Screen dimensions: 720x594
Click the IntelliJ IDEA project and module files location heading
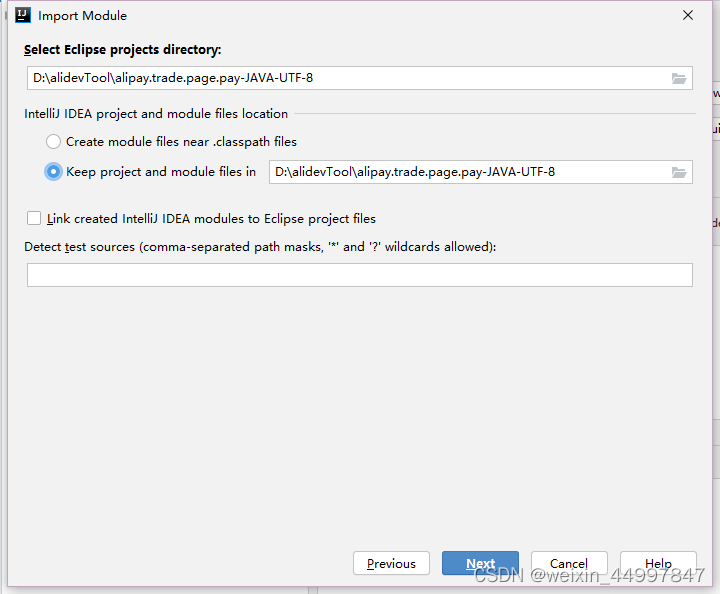pos(156,113)
